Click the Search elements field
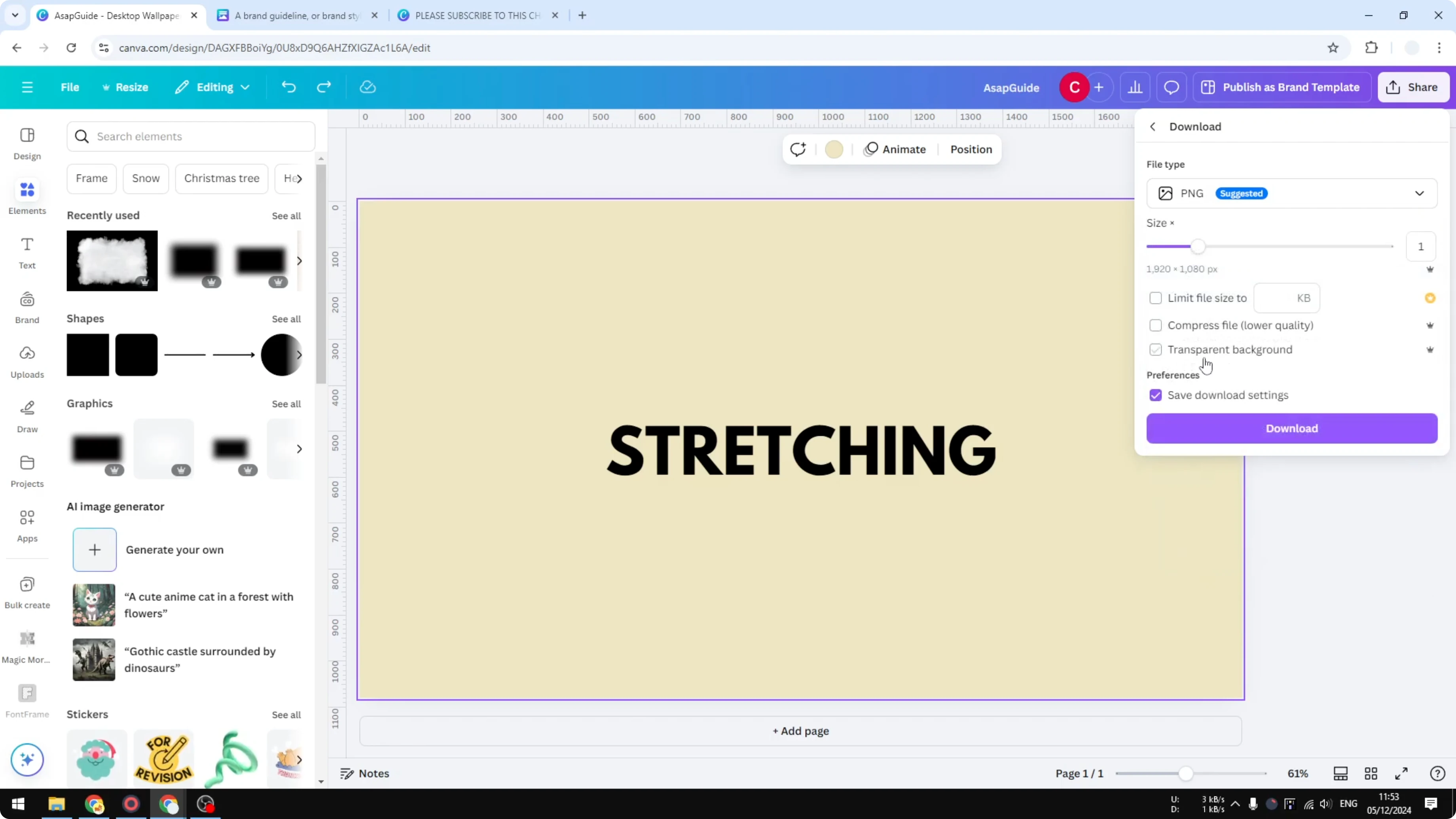 point(191,136)
